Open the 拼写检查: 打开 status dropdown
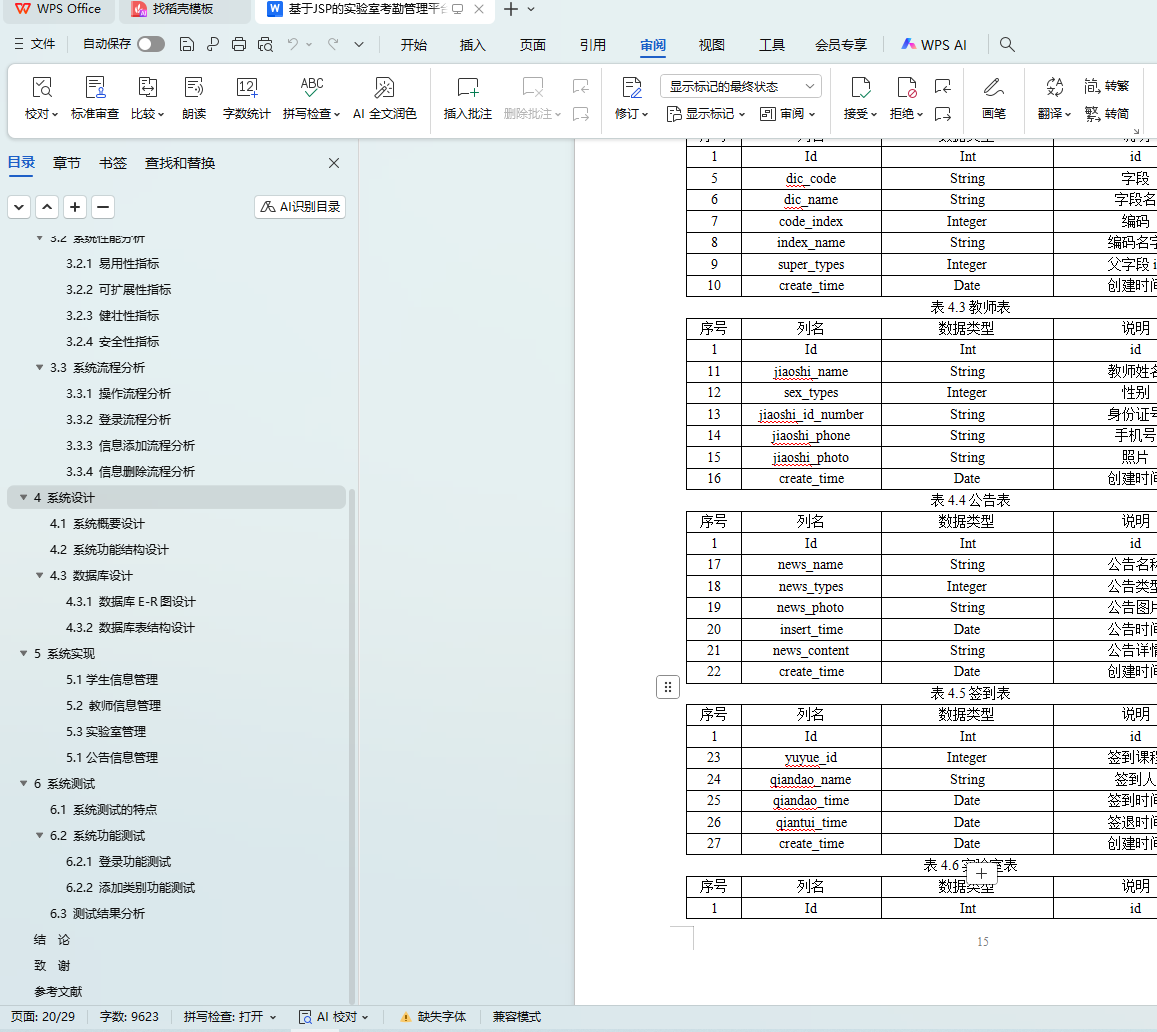 coord(229,1017)
